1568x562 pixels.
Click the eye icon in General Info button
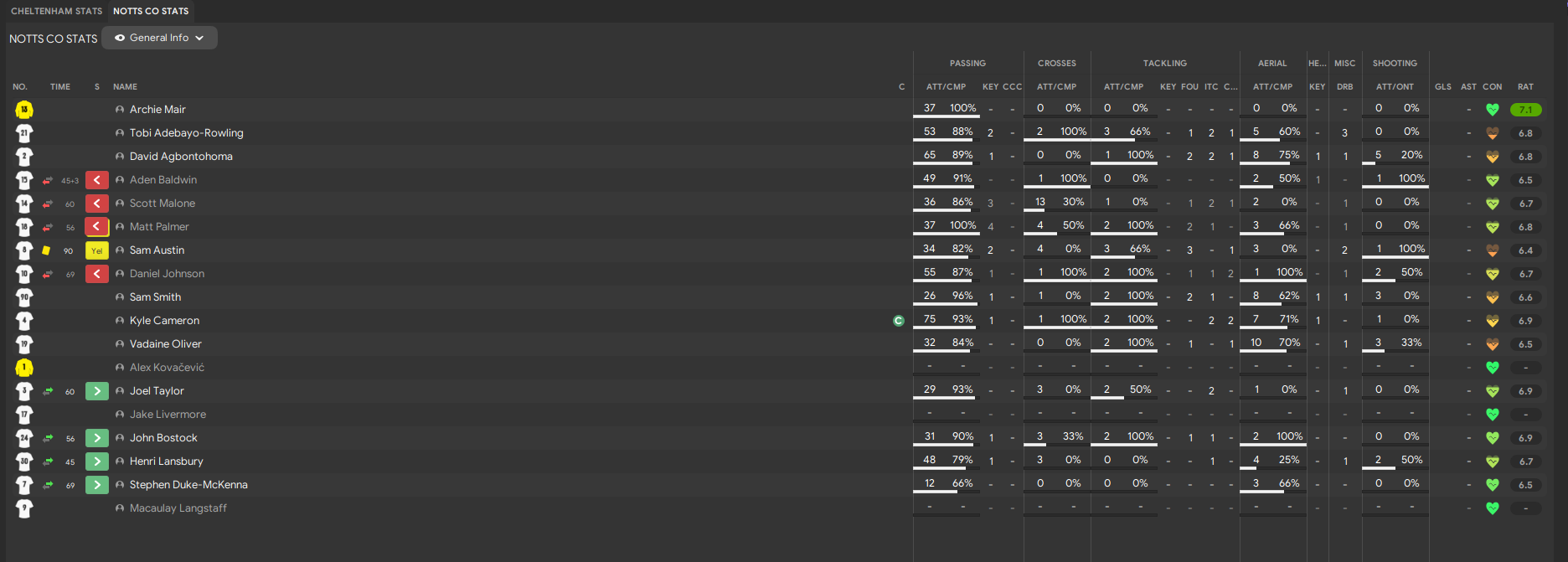120,38
